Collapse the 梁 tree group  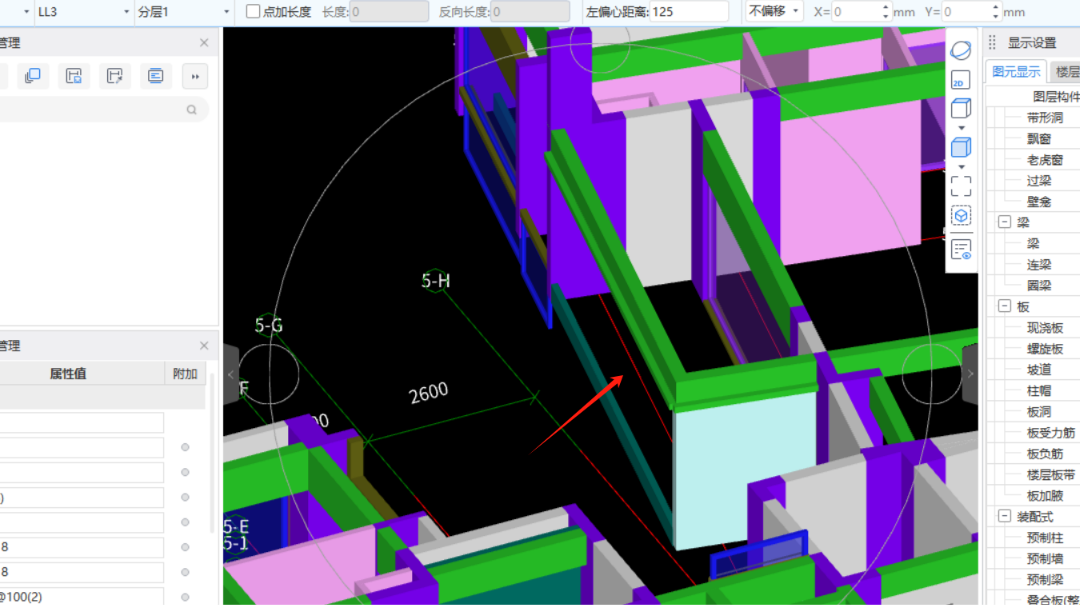[x=1004, y=222]
